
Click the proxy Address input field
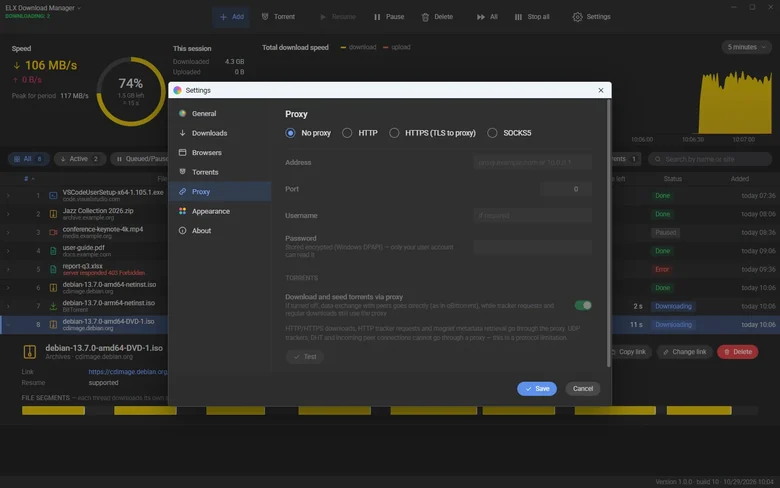[x=532, y=162]
